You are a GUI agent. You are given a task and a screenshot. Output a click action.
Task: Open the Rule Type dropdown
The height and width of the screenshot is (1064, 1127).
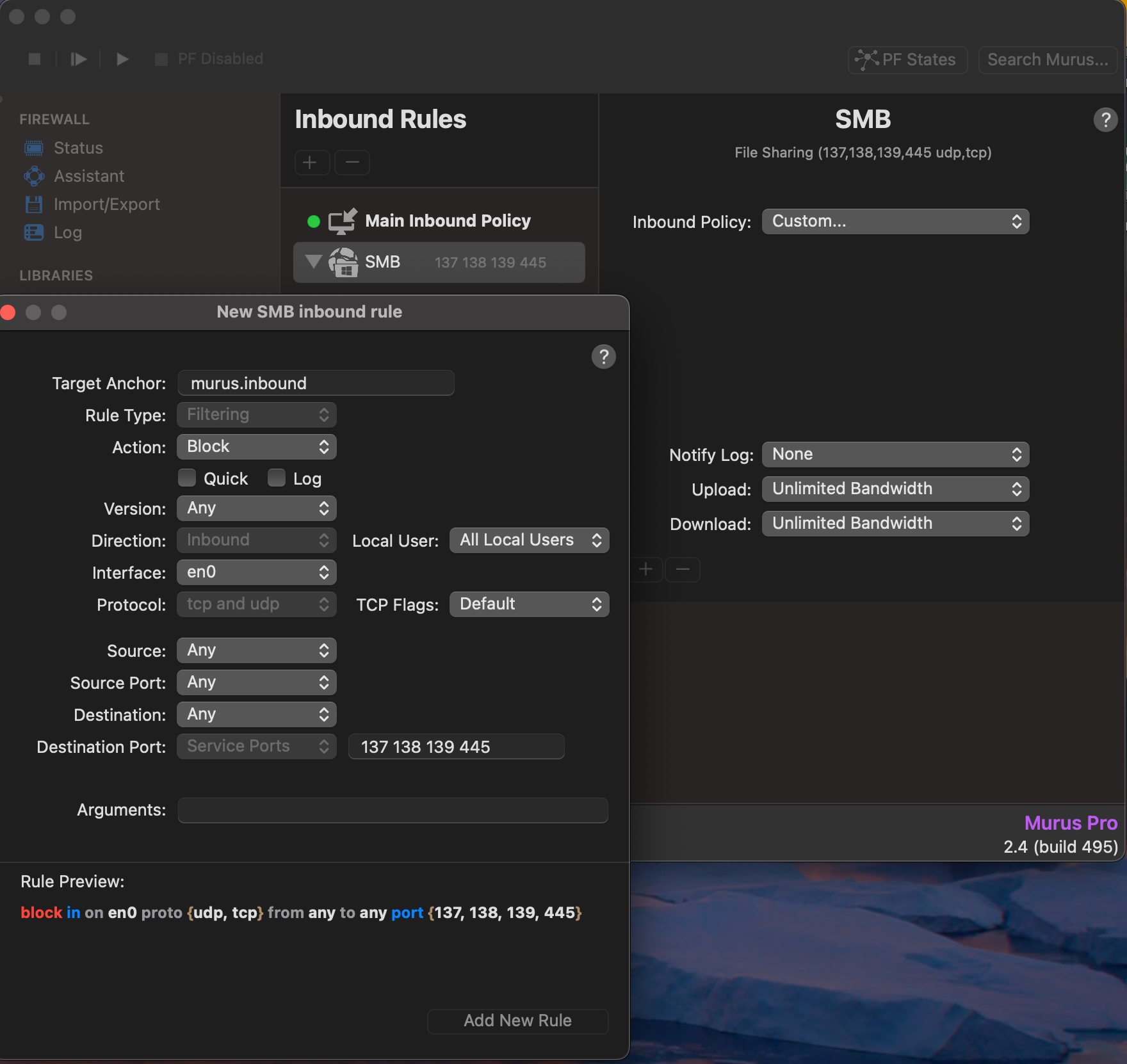point(256,415)
